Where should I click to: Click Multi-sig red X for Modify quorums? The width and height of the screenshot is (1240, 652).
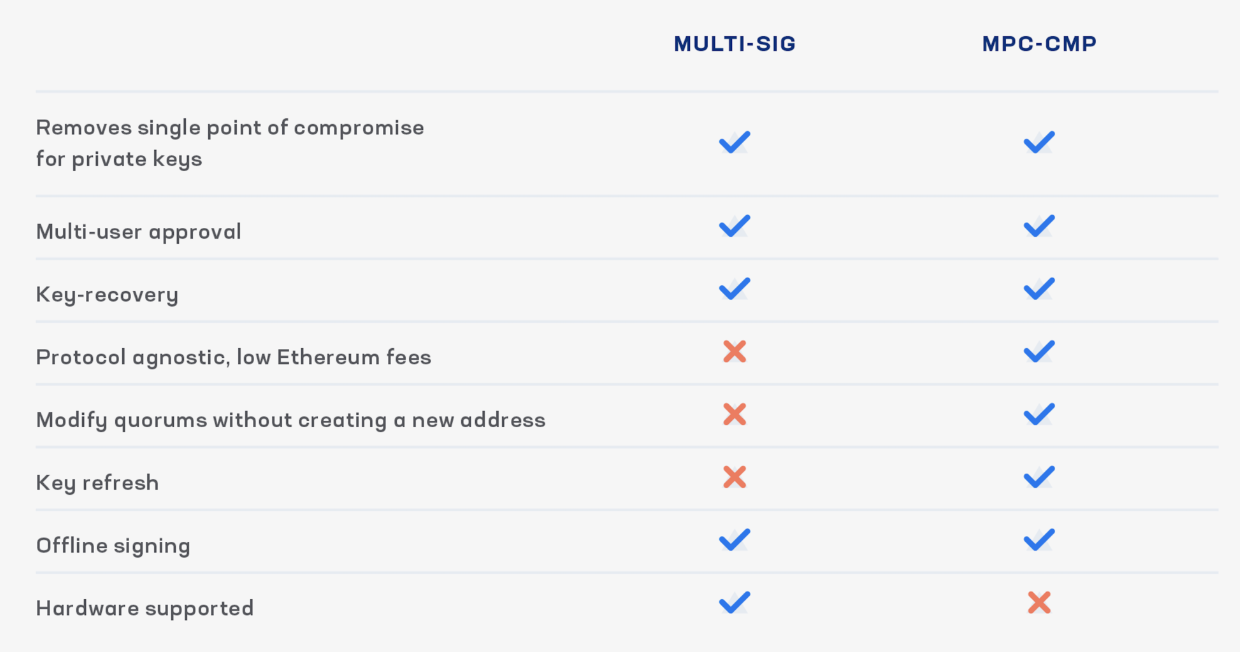[x=734, y=415]
